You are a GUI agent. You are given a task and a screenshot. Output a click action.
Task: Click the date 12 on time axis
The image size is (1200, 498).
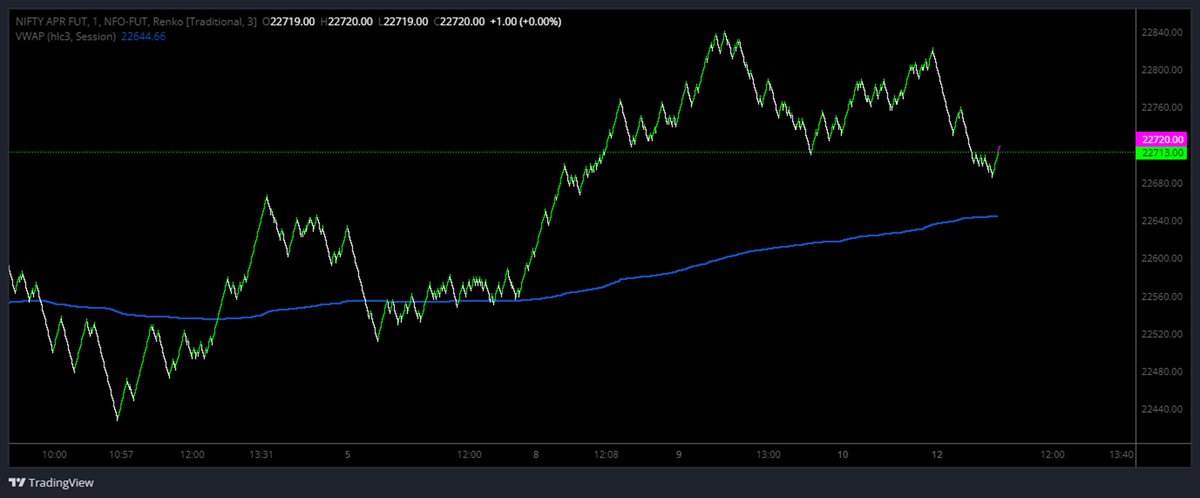click(x=936, y=454)
